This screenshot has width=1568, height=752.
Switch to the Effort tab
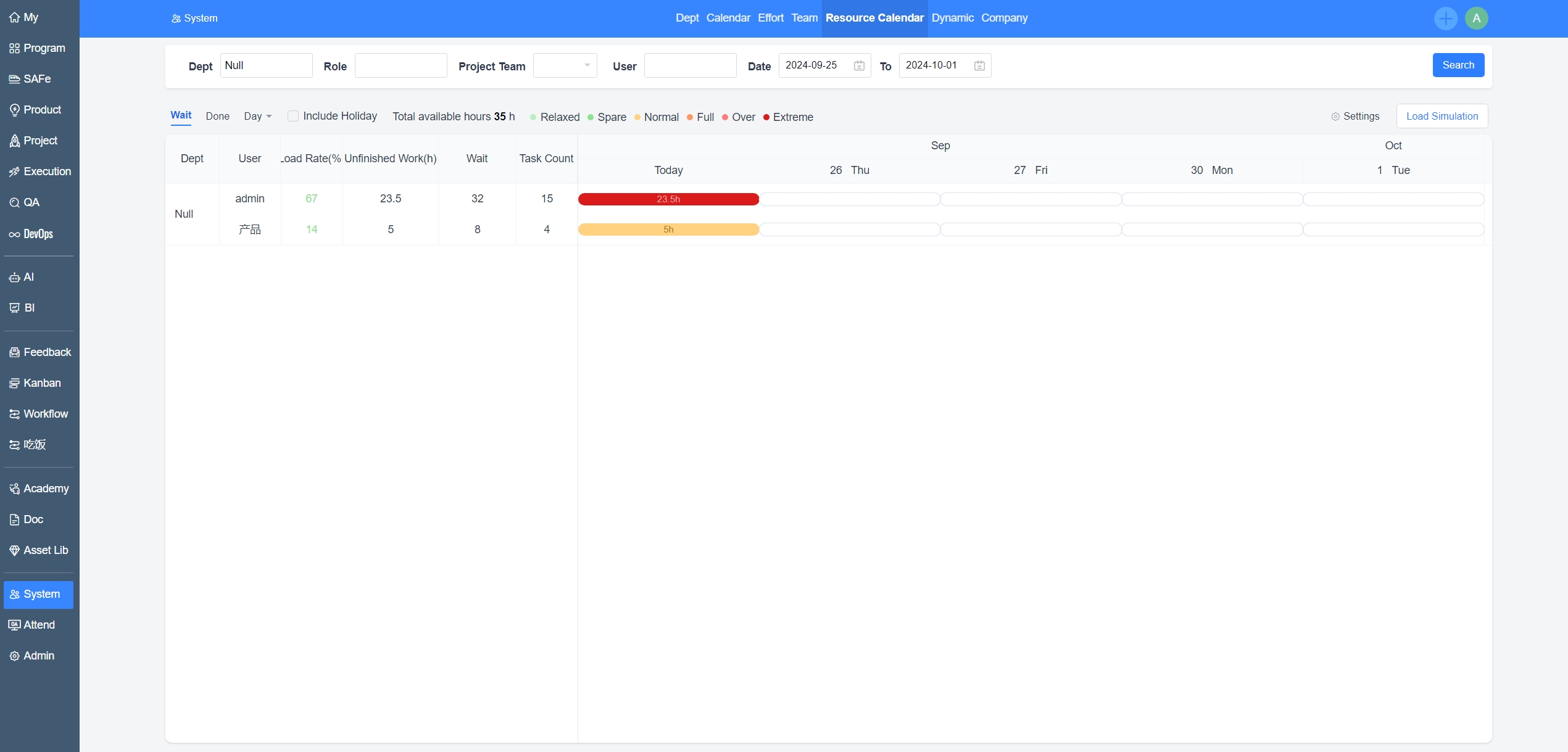click(771, 18)
